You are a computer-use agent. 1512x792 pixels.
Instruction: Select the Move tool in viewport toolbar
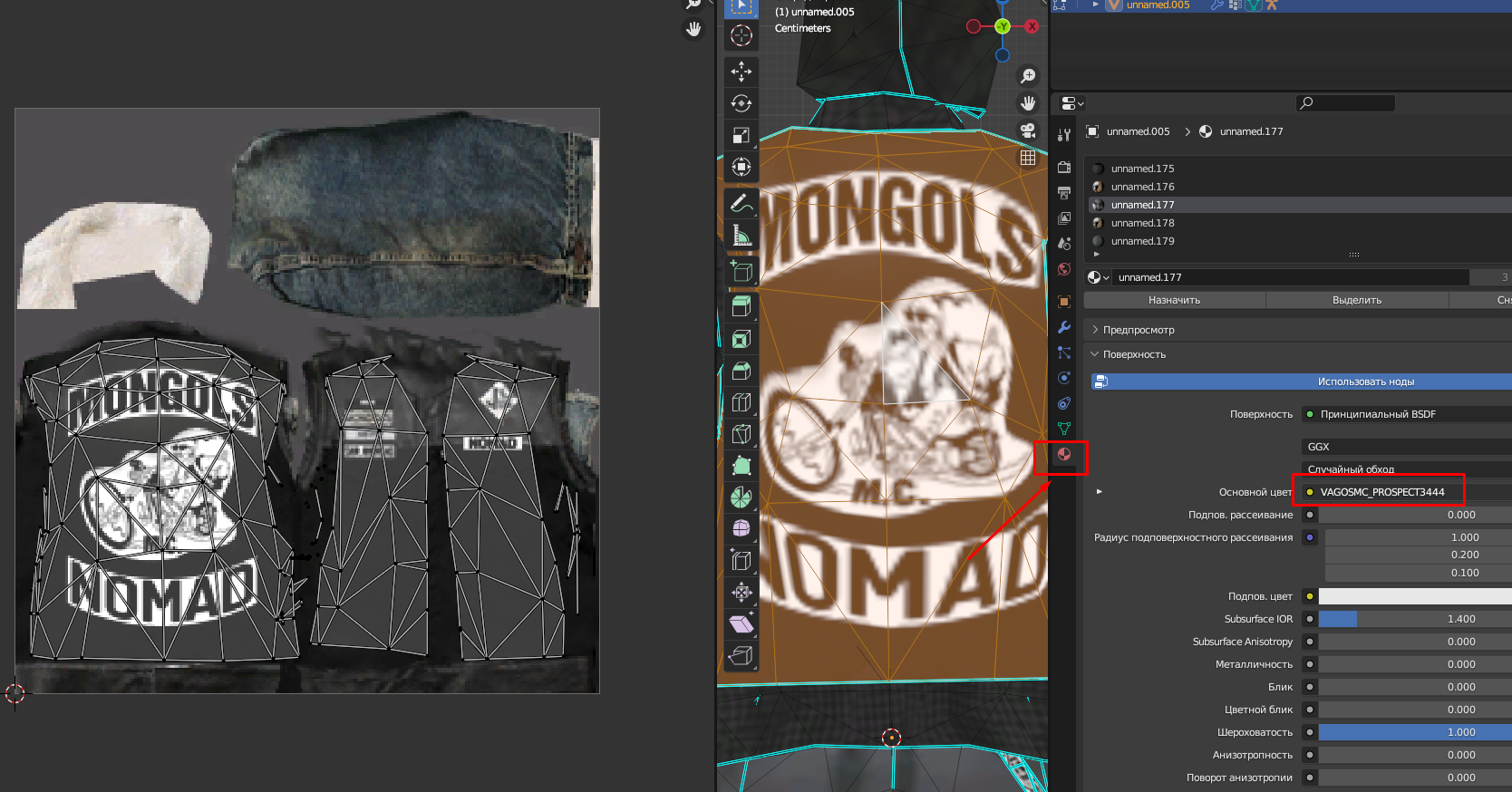[741, 72]
